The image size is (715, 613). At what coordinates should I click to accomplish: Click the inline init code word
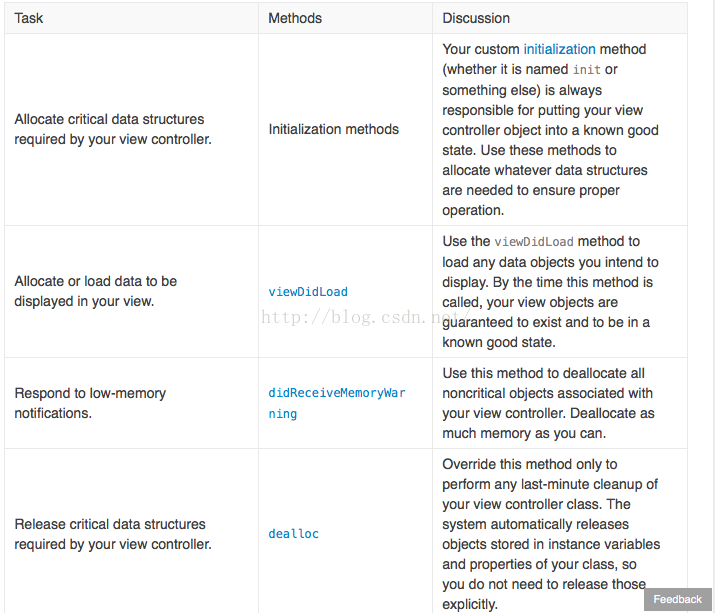click(x=585, y=70)
